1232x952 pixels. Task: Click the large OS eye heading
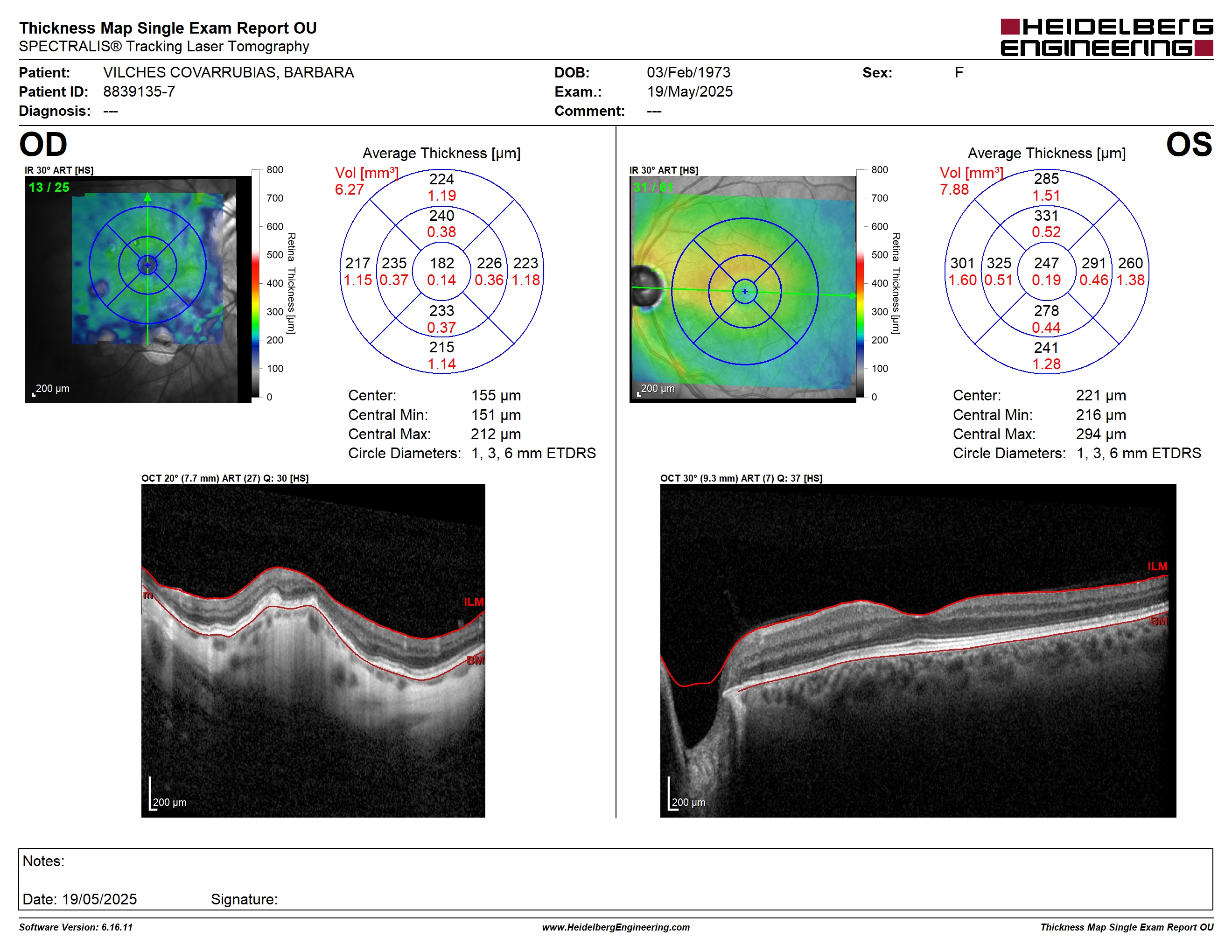click(1189, 144)
